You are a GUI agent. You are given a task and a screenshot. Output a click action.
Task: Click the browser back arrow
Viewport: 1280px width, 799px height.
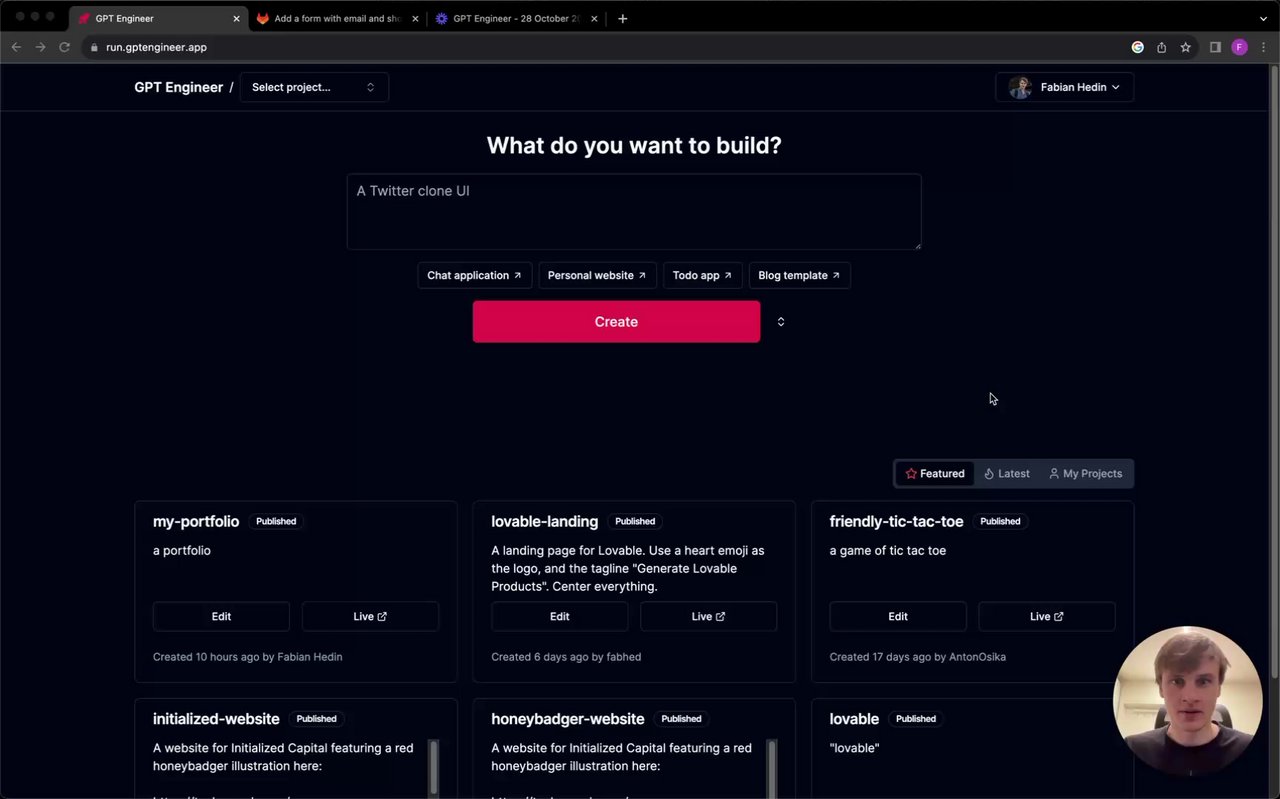click(x=16, y=47)
